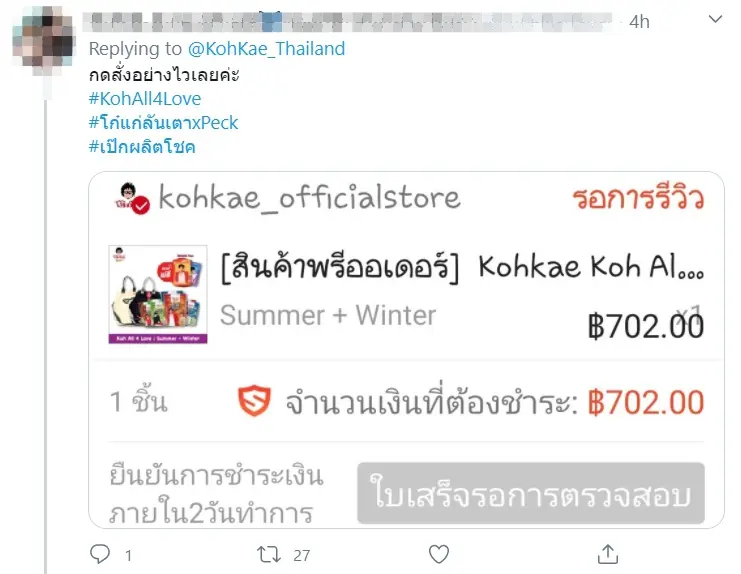Open the 4h timestamp link

pos(639,22)
